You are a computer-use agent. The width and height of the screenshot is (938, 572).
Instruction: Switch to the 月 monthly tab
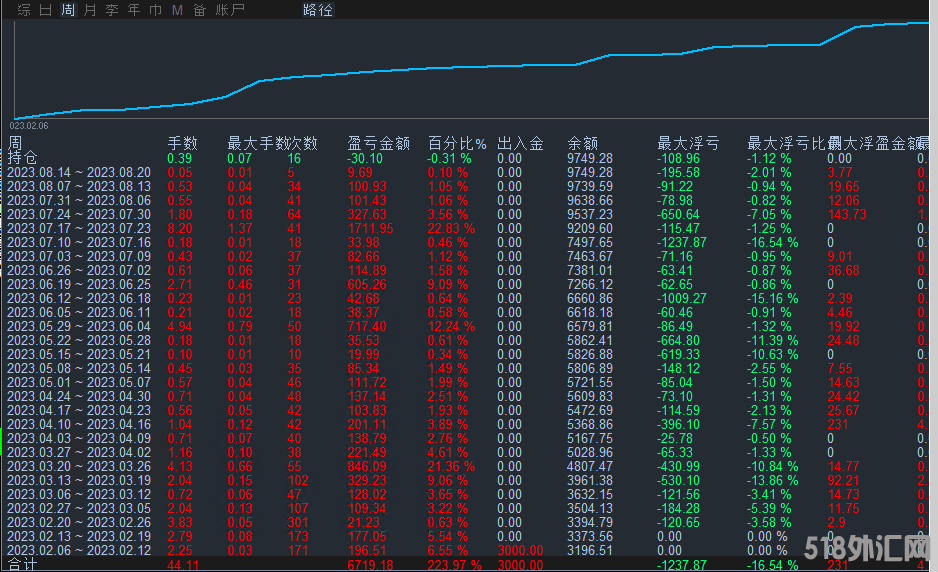(x=90, y=10)
